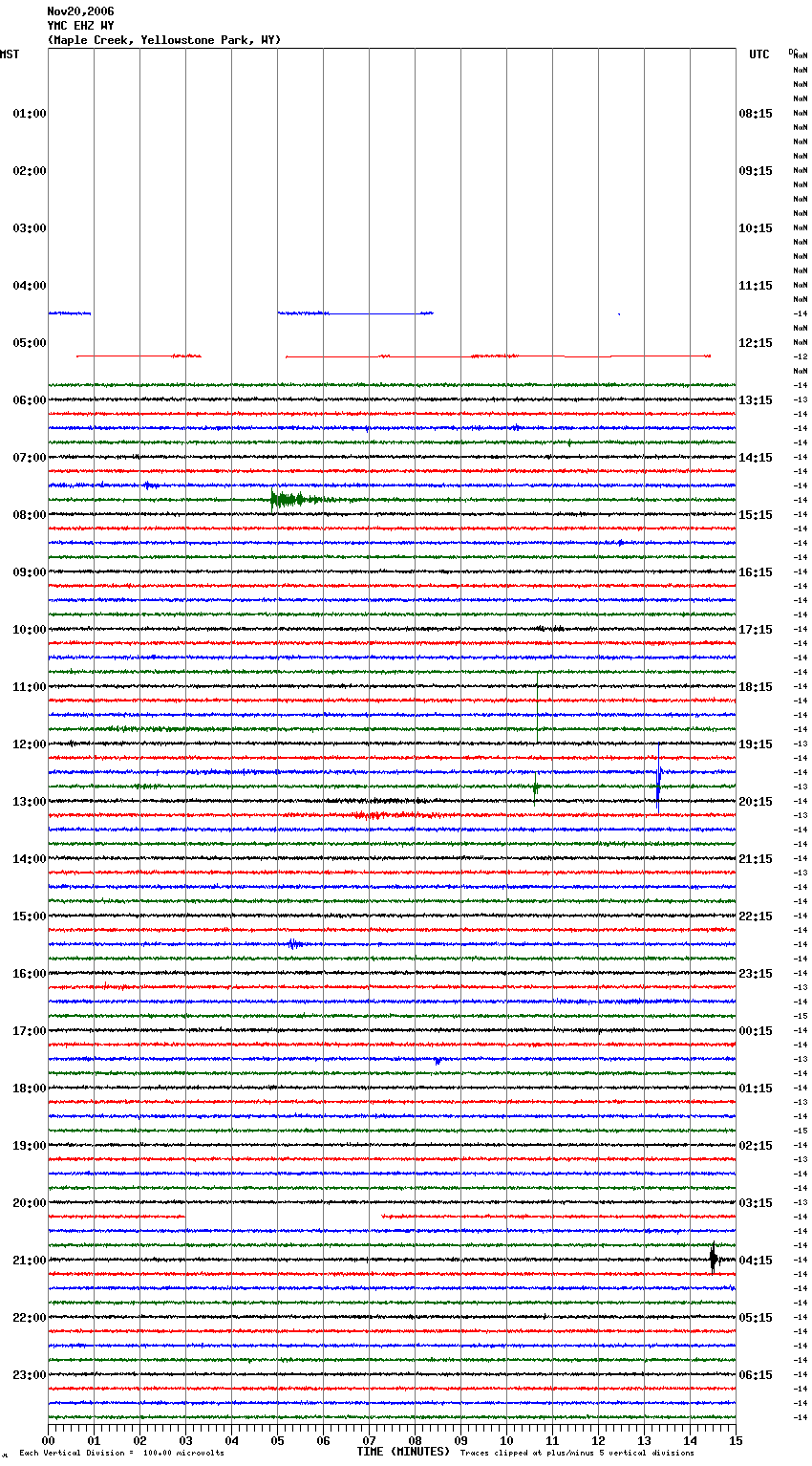
Task: Click the MST time zone label
Action: click(10, 54)
